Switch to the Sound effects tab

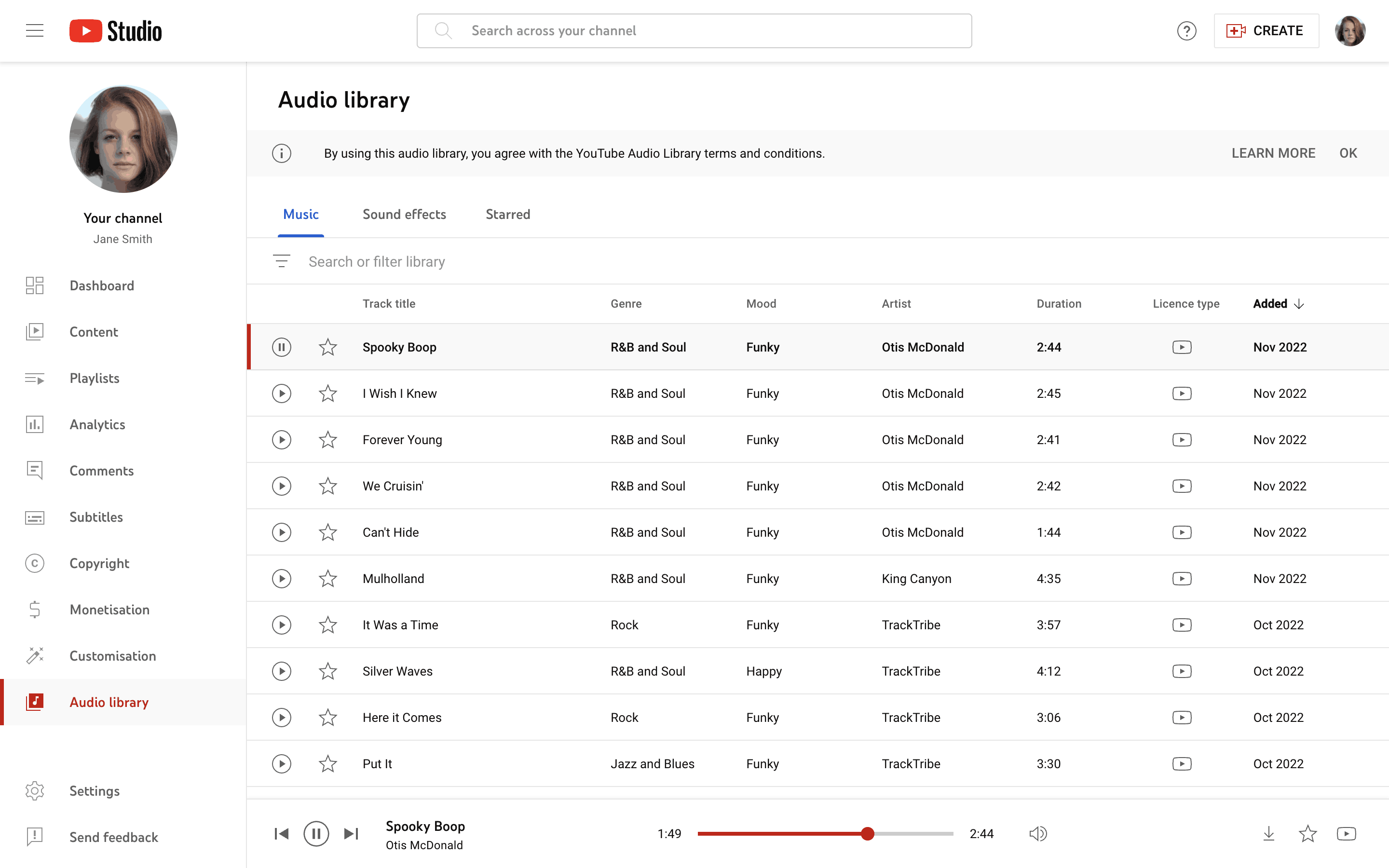pos(404,214)
